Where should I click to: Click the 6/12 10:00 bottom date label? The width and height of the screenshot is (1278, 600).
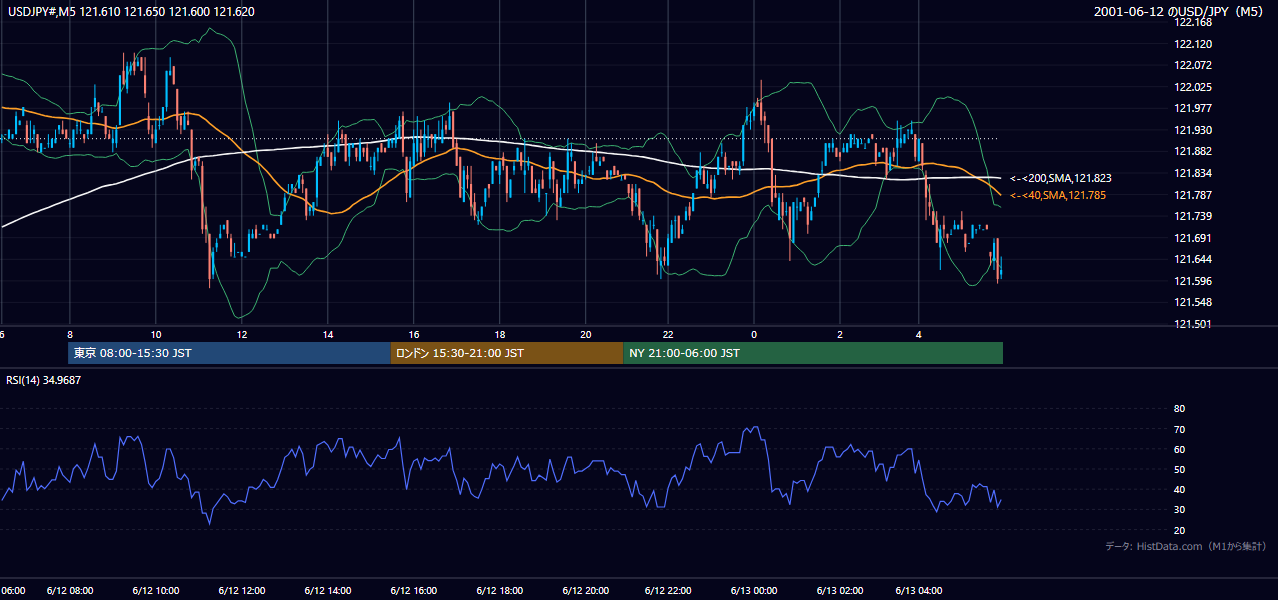pyautogui.click(x=156, y=591)
